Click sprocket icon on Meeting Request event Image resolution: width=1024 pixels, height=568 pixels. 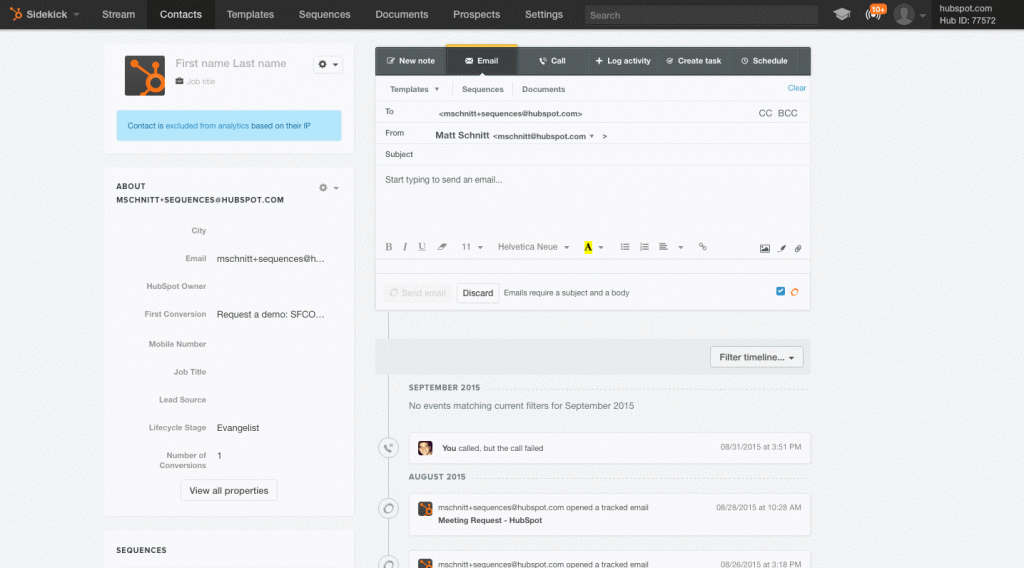[425, 509]
